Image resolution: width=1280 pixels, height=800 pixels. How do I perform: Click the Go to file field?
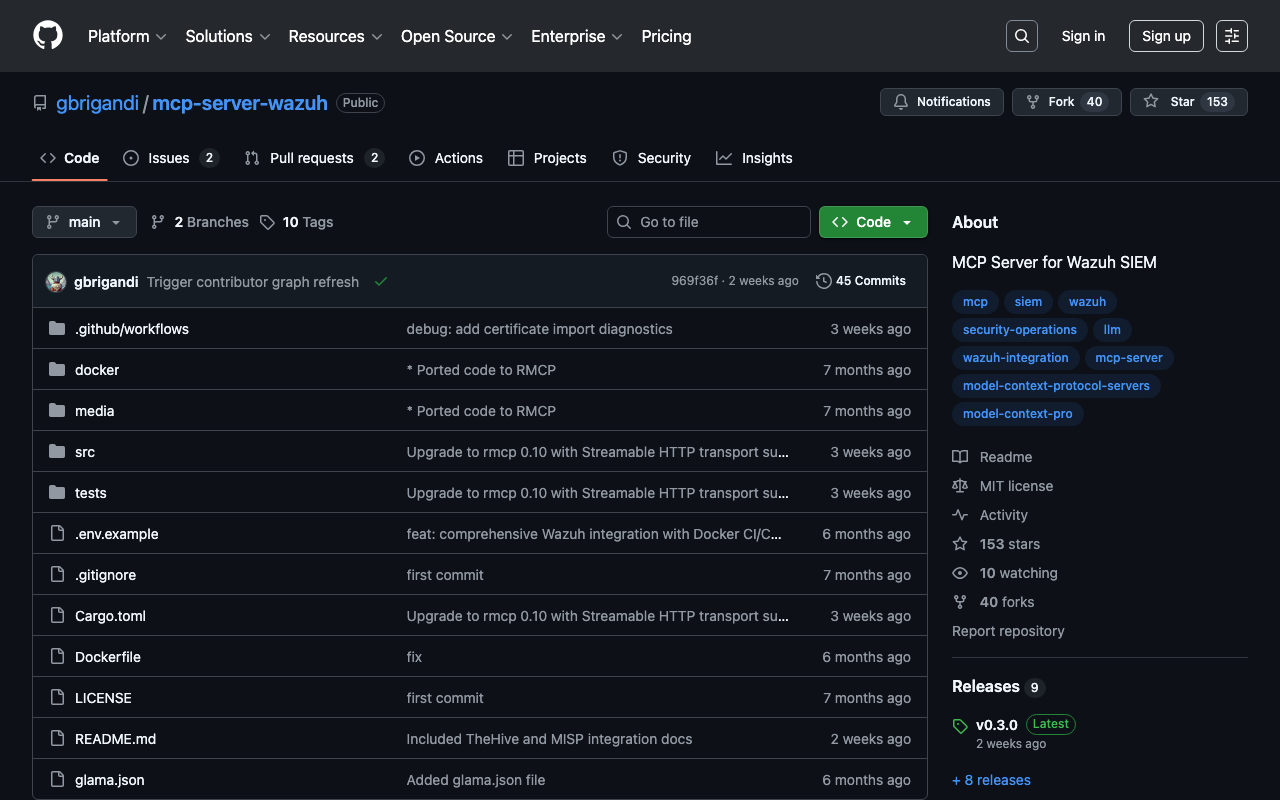[709, 222]
